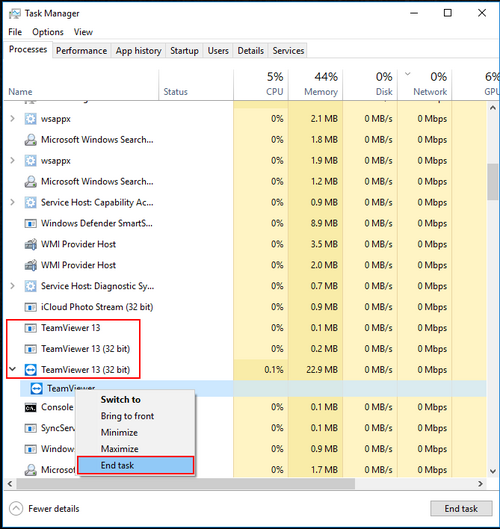The image size is (500, 529).
Task: Collapse view using Fewer details arrow
Action: click(16, 508)
